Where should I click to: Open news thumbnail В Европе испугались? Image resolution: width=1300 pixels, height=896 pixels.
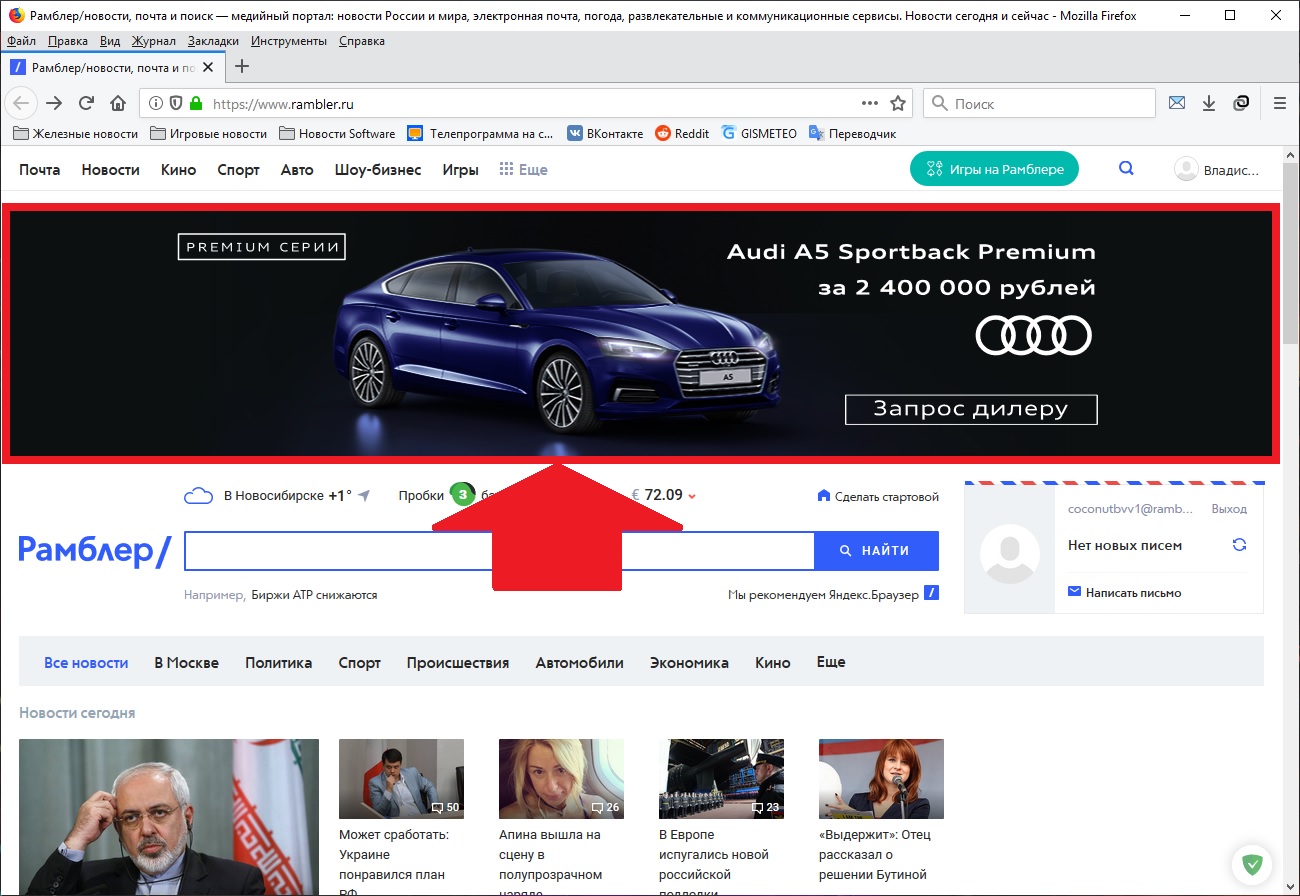click(x=721, y=779)
